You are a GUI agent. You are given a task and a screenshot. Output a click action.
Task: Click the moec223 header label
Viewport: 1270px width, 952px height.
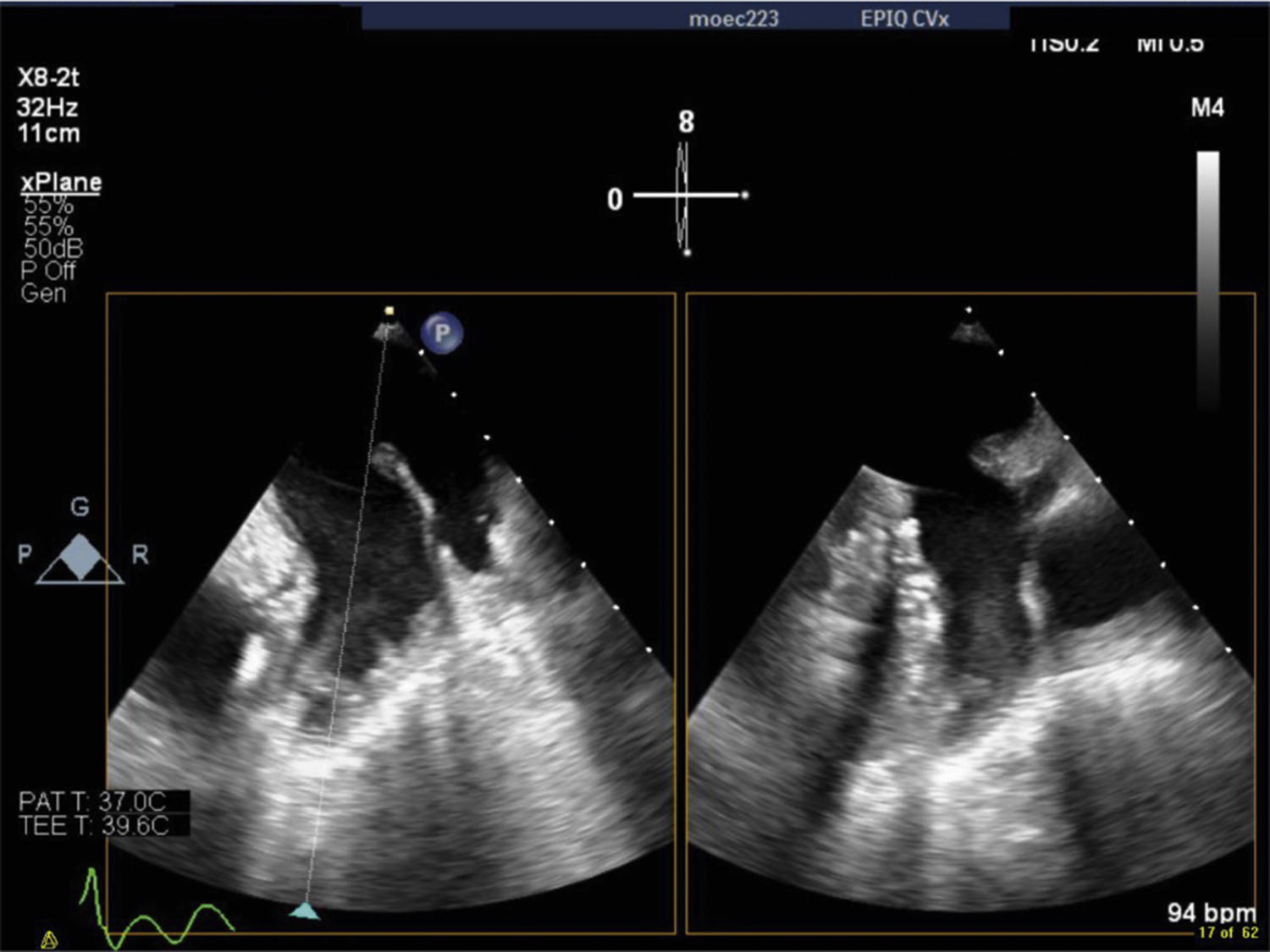tap(733, 19)
